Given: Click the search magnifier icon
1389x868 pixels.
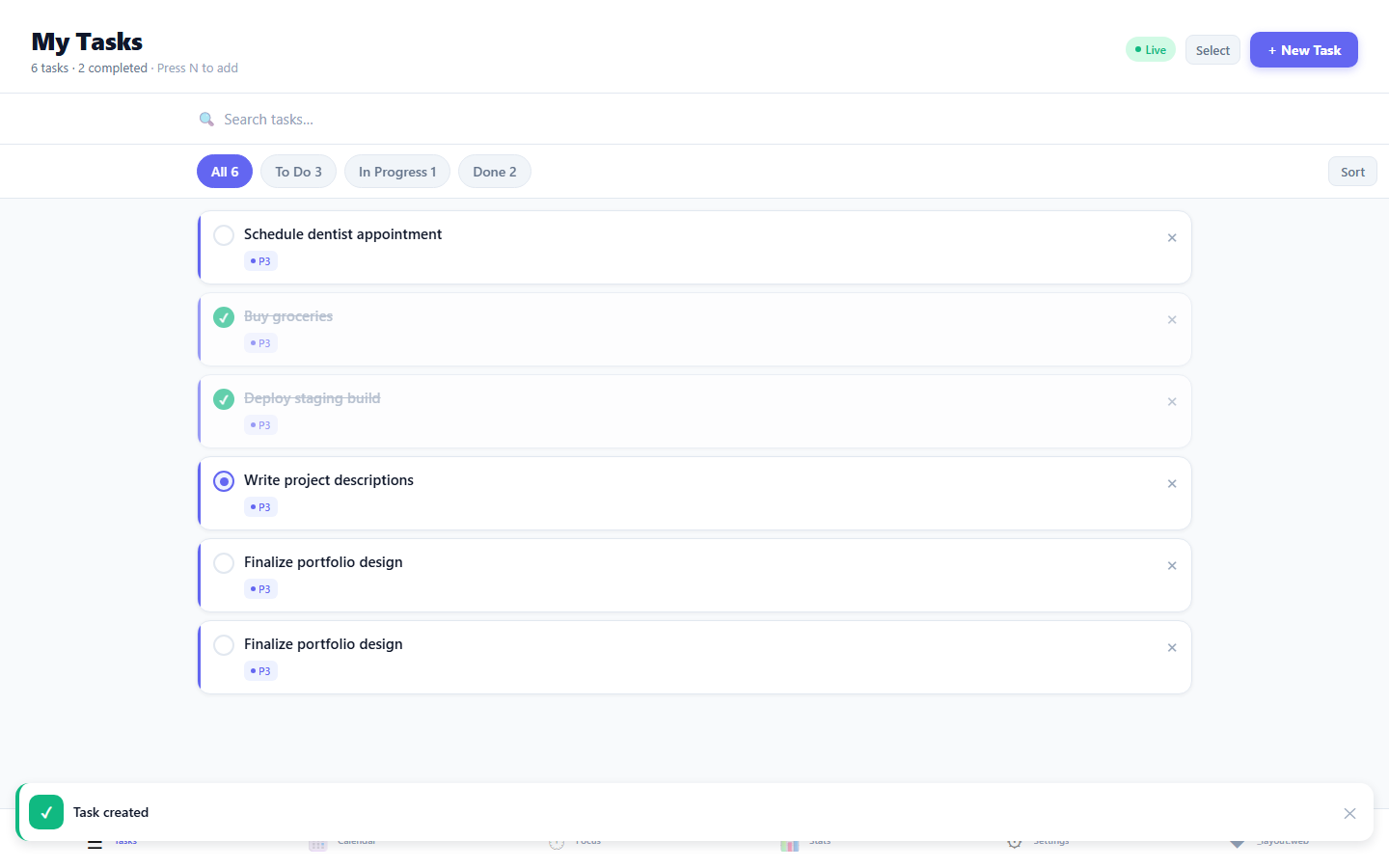Looking at the screenshot, I should [x=206, y=120].
